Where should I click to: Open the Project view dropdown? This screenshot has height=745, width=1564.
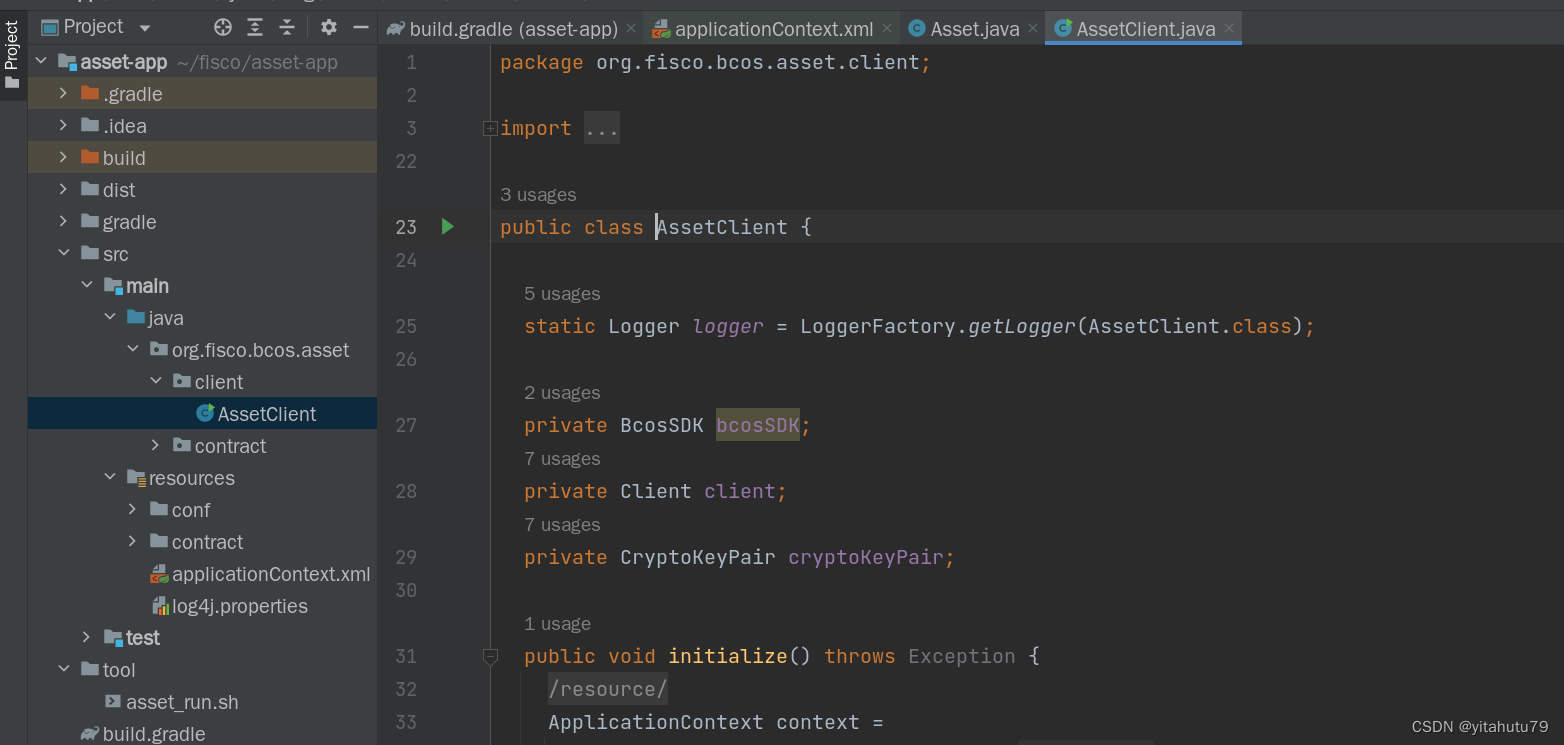[x=145, y=28]
